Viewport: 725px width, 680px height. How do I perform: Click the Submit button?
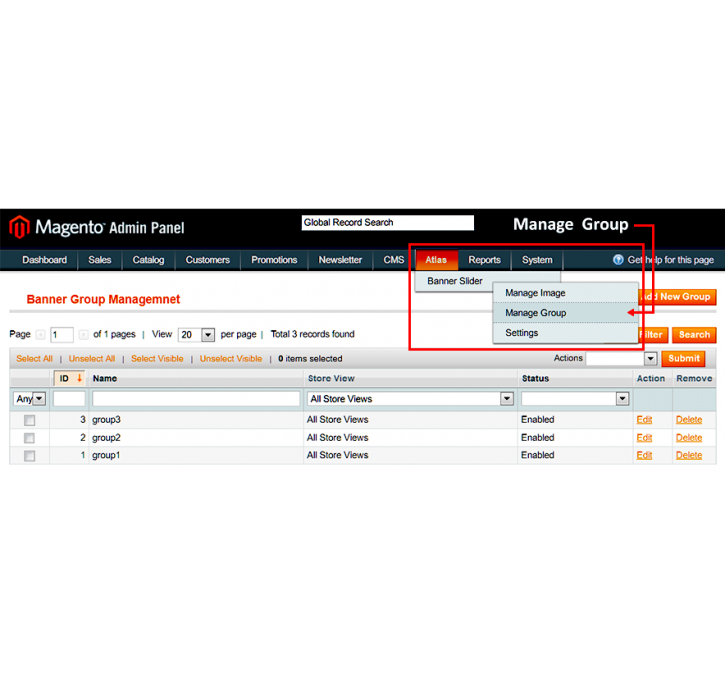[683, 358]
